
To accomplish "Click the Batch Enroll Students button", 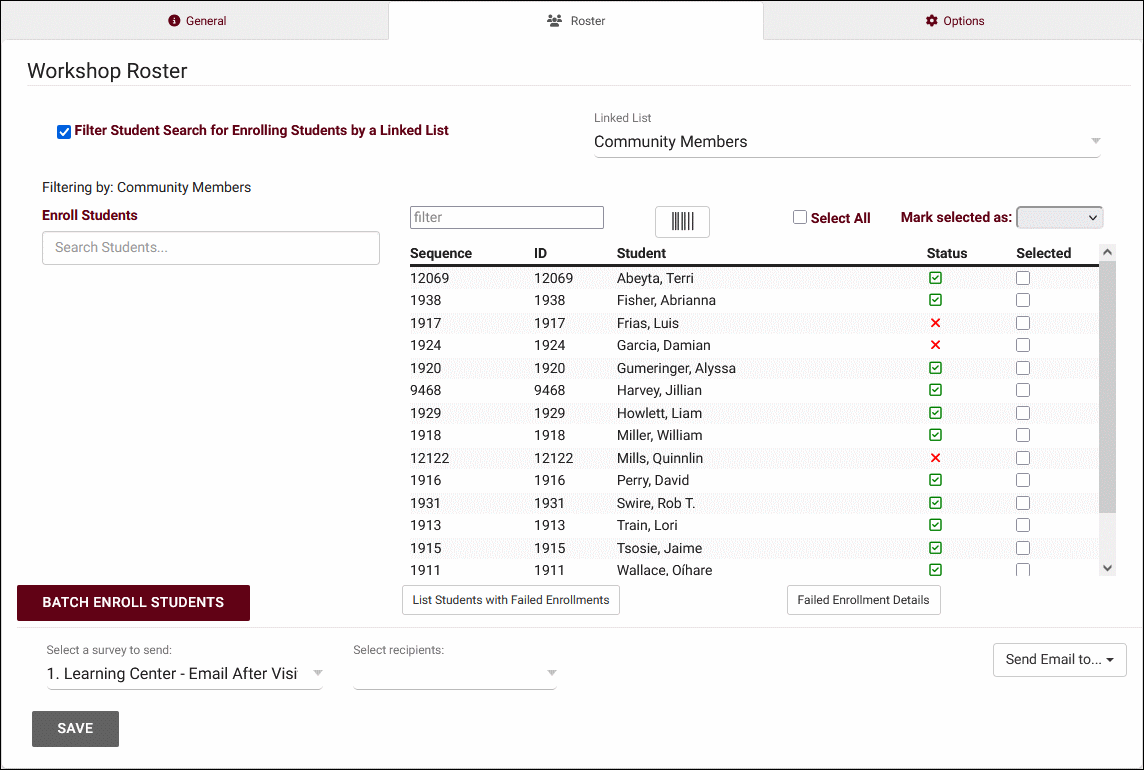I will [x=133, y=603].
